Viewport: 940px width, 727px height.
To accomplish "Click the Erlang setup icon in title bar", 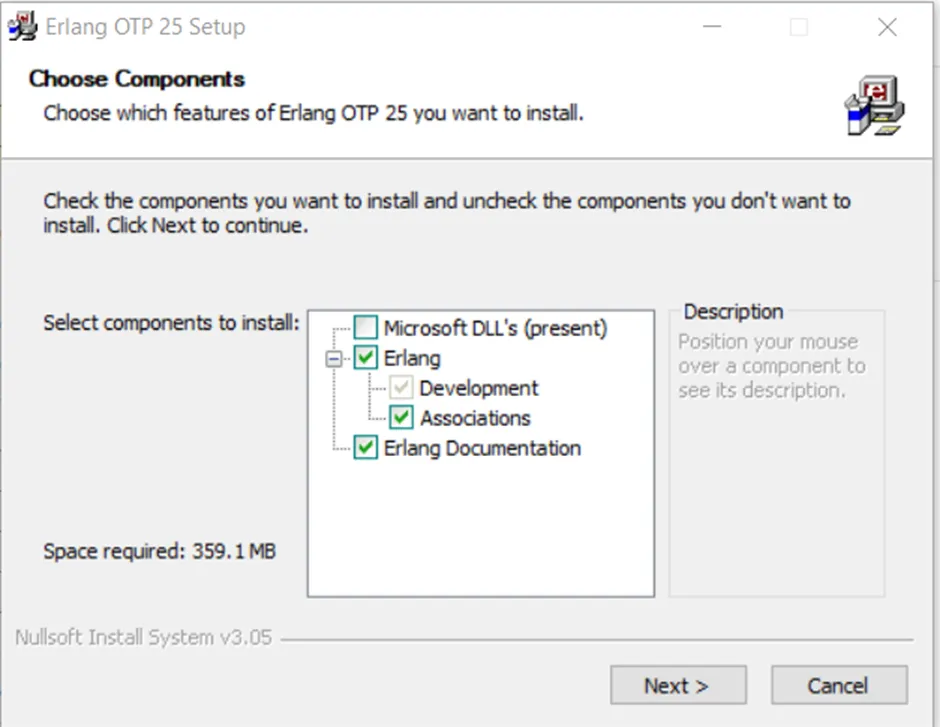I will click(x=22, y=27).
